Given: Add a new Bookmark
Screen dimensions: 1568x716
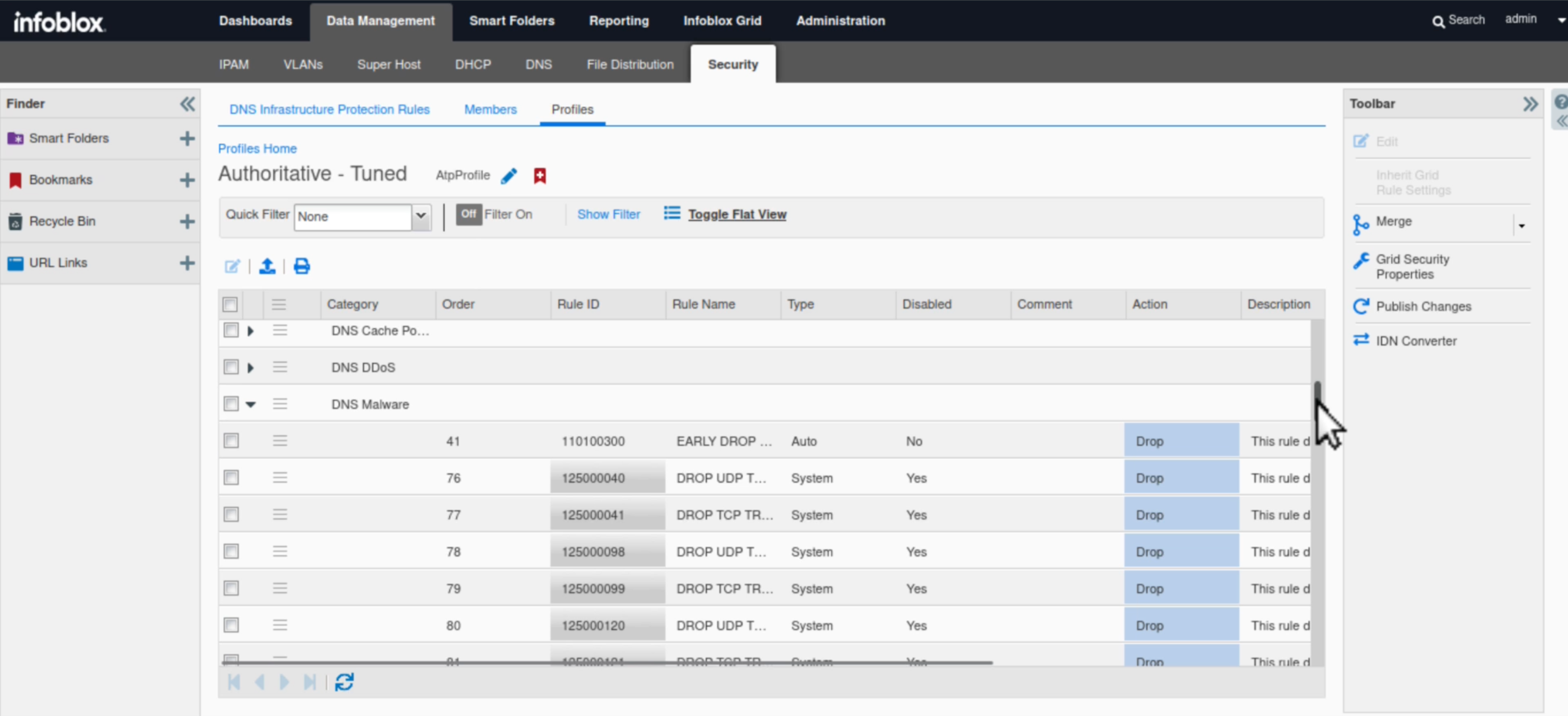Looking at the screenshot, I should (x=187, y=180).
